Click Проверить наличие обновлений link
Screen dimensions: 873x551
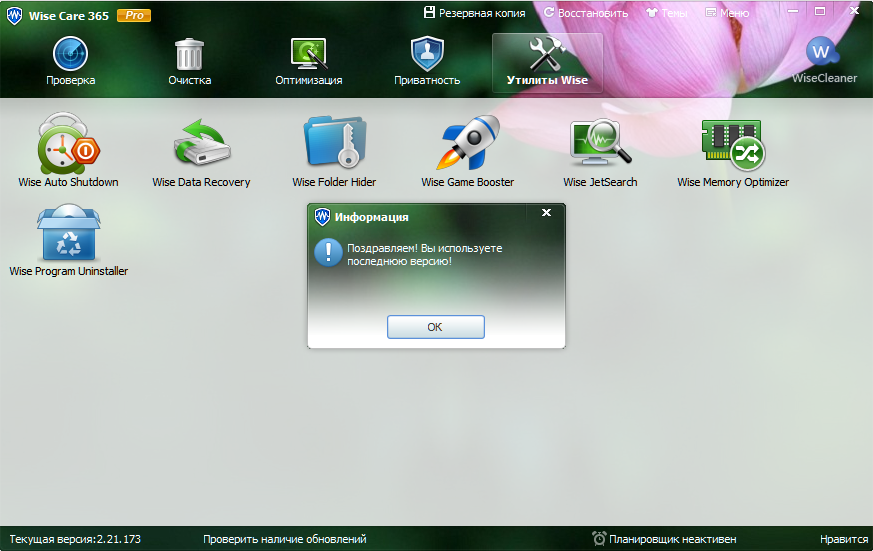pyautogui.click(x=285, y=539)
